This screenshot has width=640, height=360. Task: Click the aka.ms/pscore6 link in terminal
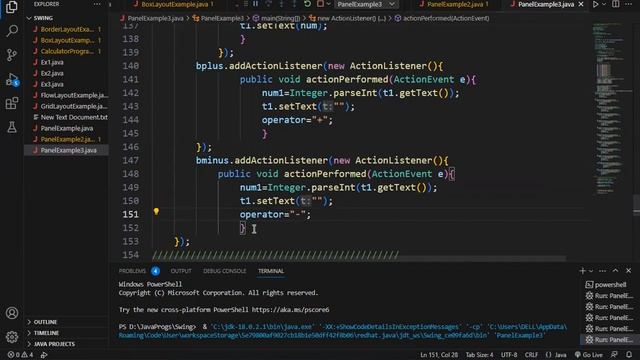coord(290,310)
